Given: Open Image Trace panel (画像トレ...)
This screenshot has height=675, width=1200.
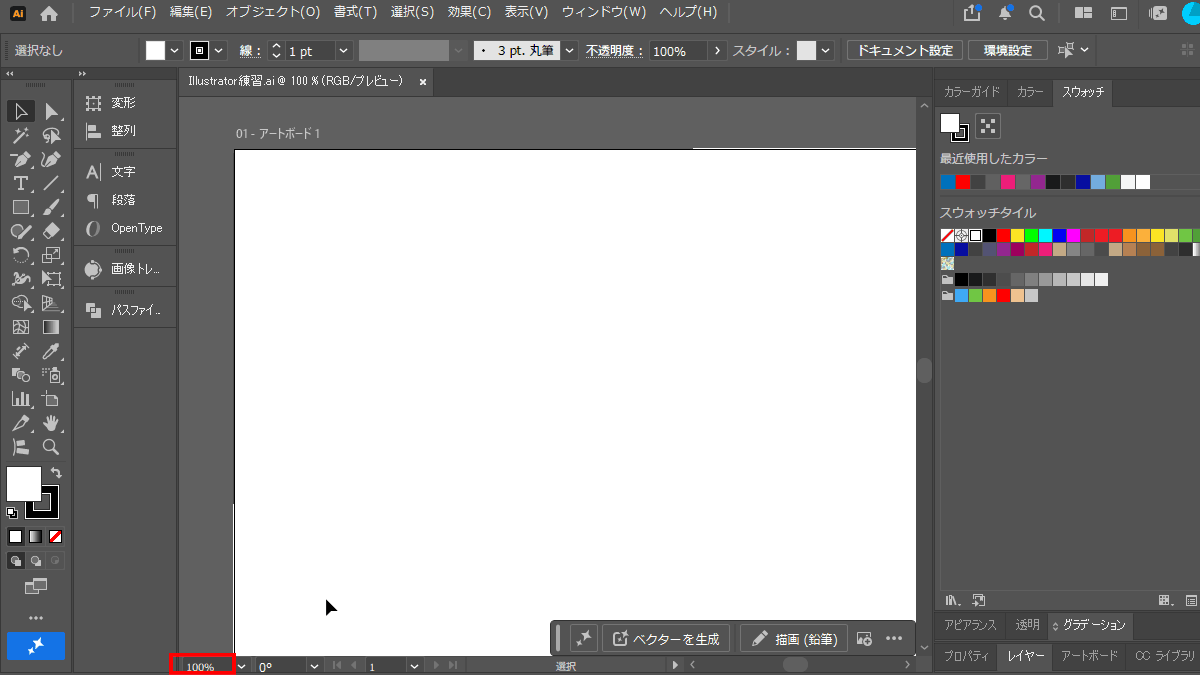Looking at the screenshot, I should click(124, 270).
